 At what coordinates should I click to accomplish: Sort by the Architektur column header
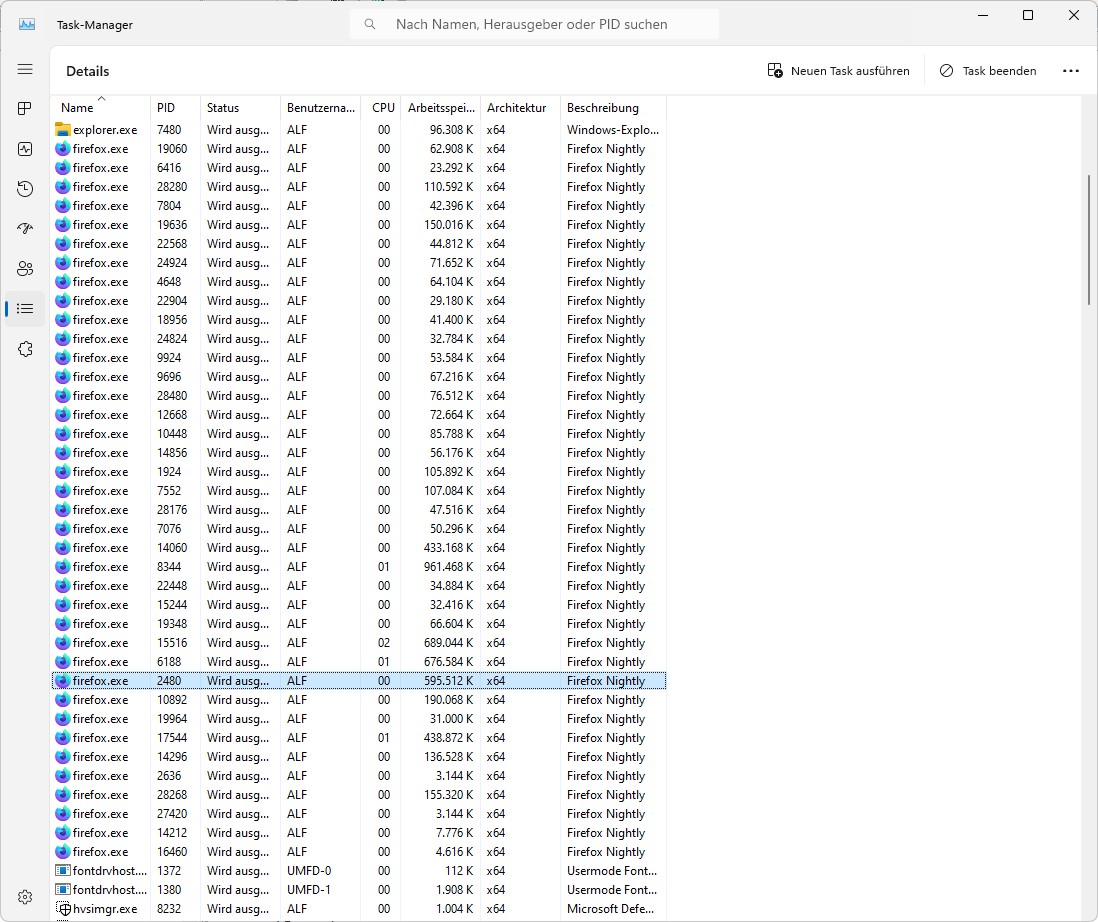click(520, 108)
